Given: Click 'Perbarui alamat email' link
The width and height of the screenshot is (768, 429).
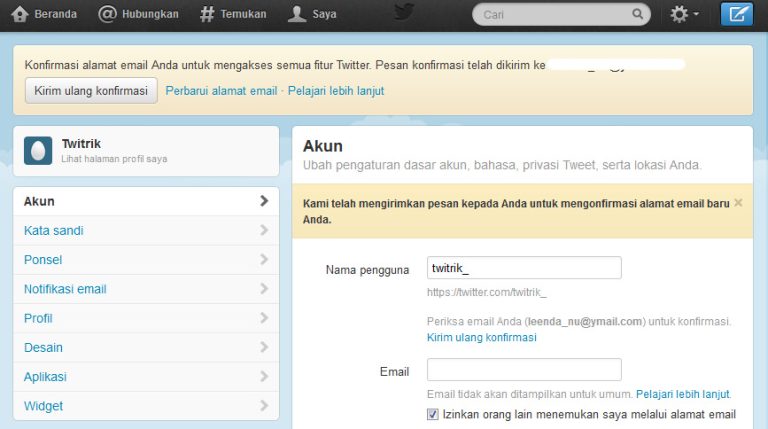Looking at the screenshot, I should [221, 91].
